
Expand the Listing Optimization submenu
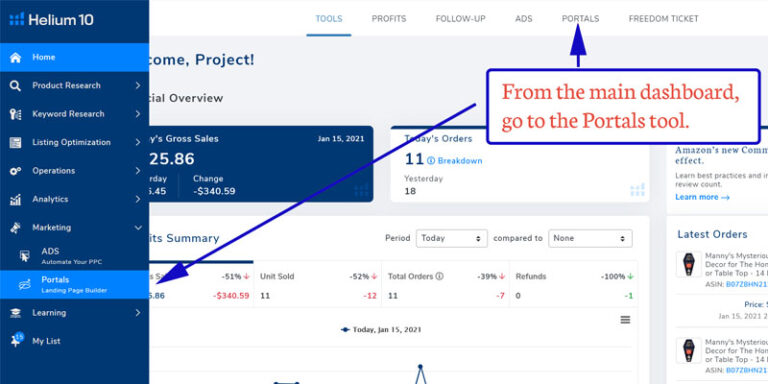[138, 143]
